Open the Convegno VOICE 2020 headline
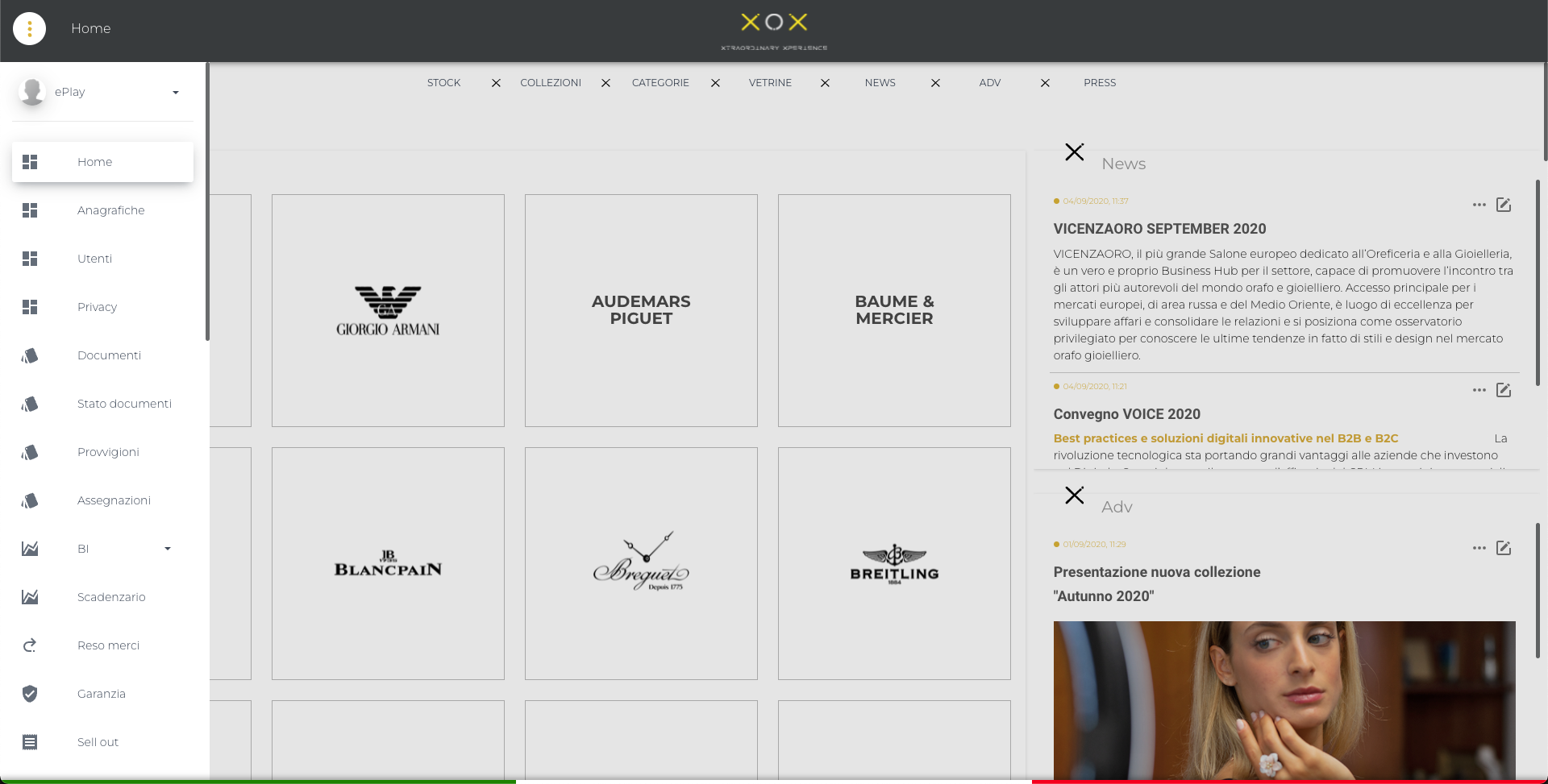Screen dimensions: 1548x784 coord(1126,414)
